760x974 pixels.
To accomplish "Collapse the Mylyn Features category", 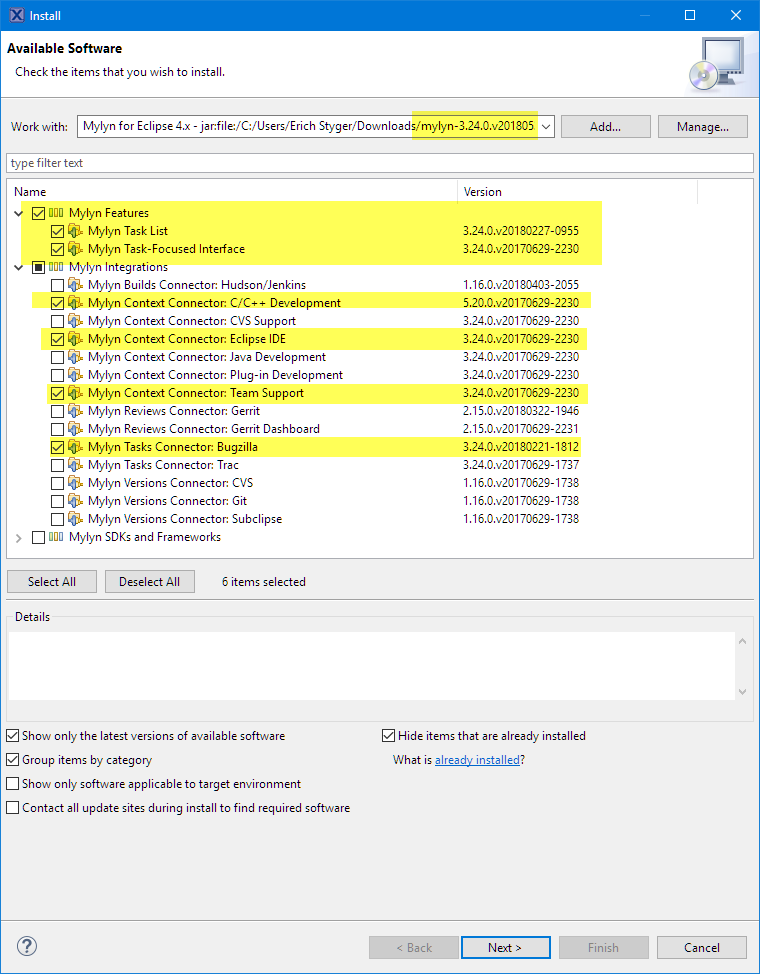I will pos(19,213).
